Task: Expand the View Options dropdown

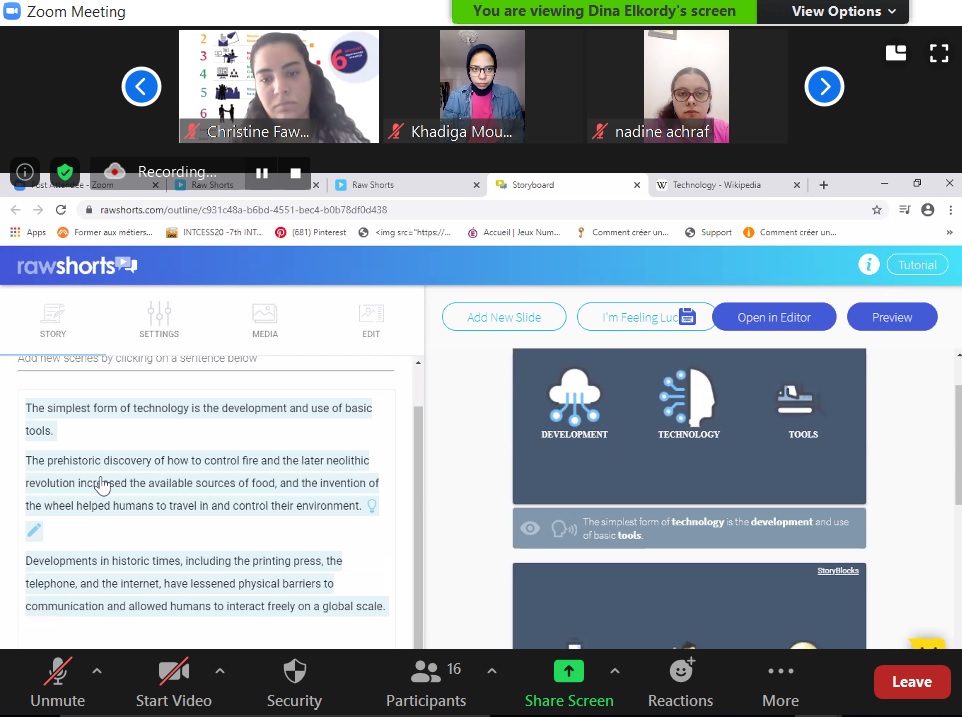Action: tap(836, 12)
